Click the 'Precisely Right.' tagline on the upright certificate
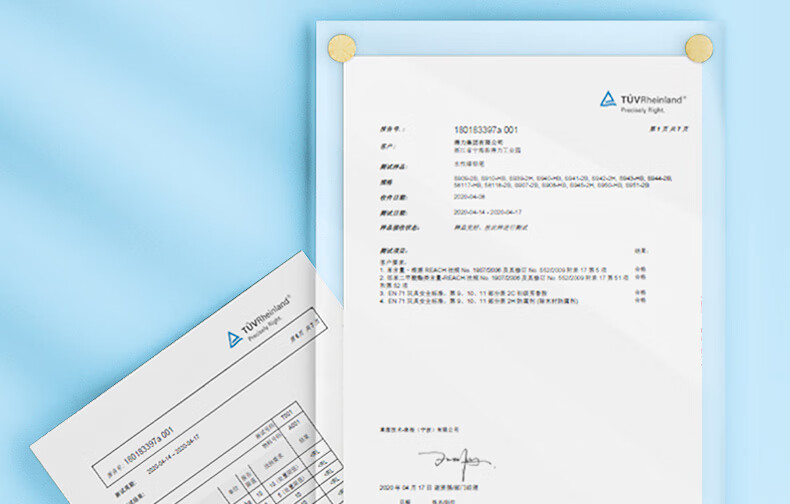This screenshot has height=504, width=790. pyautogui.click(x=642, y=110)
